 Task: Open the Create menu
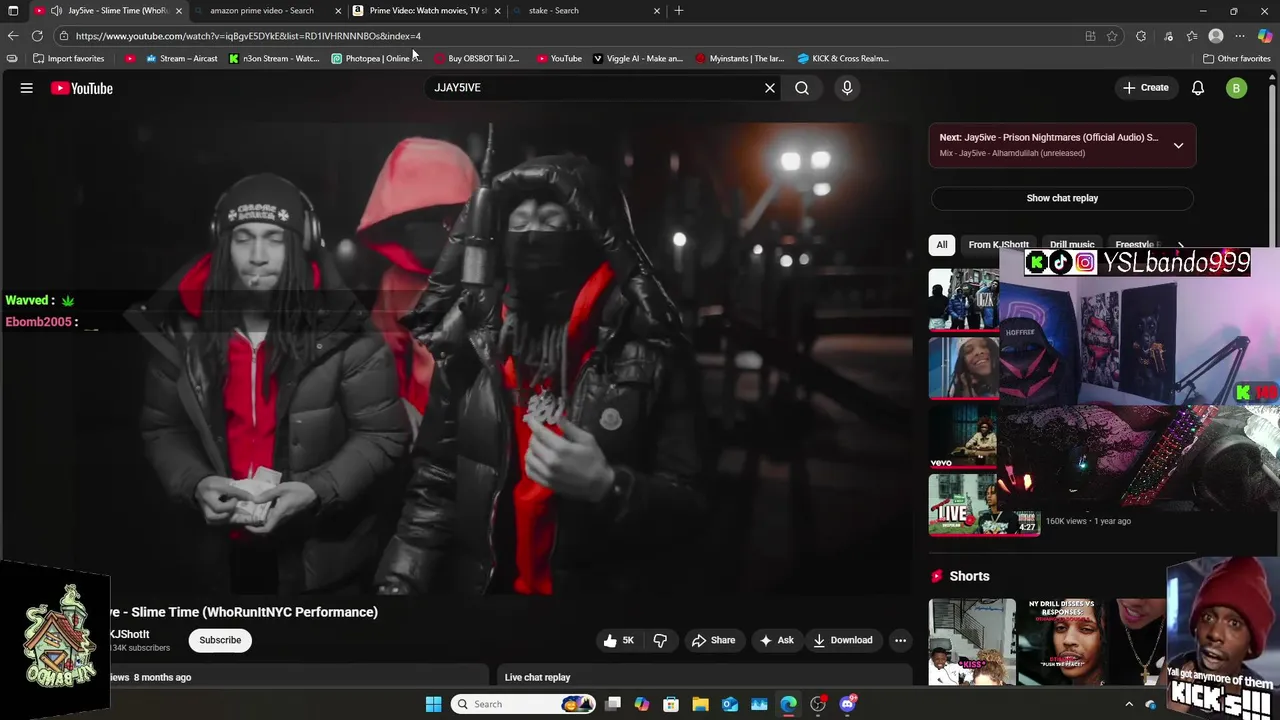tap(1145, 88)
